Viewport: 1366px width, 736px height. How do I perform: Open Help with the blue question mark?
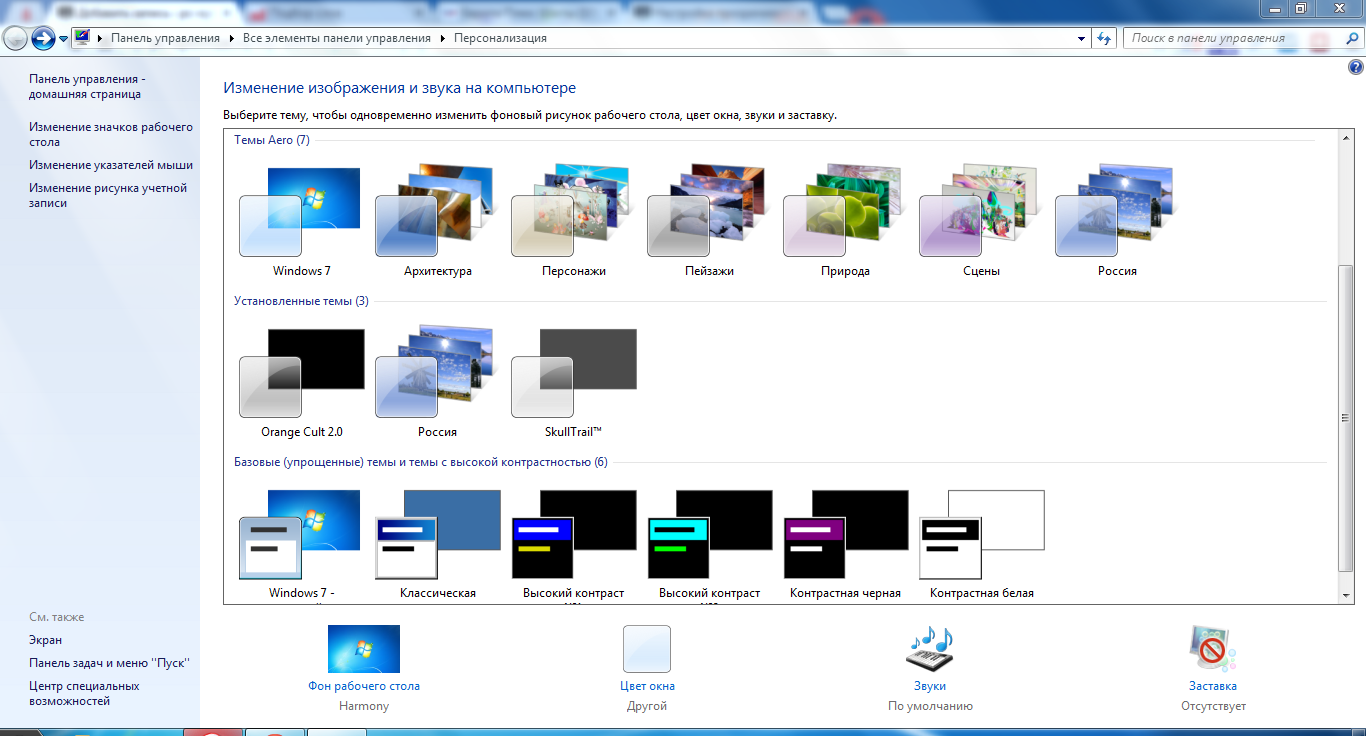(1356, 68)
